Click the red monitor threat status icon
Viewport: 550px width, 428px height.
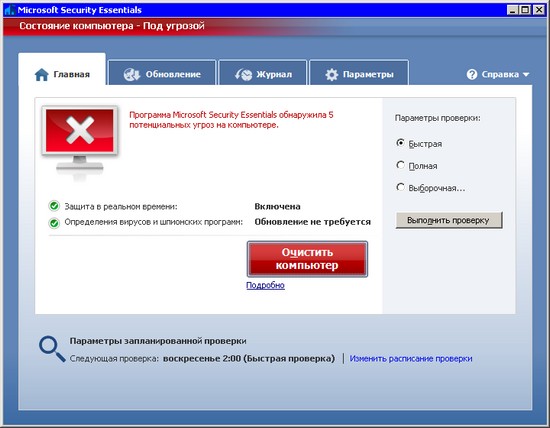(x=80, y=142)
